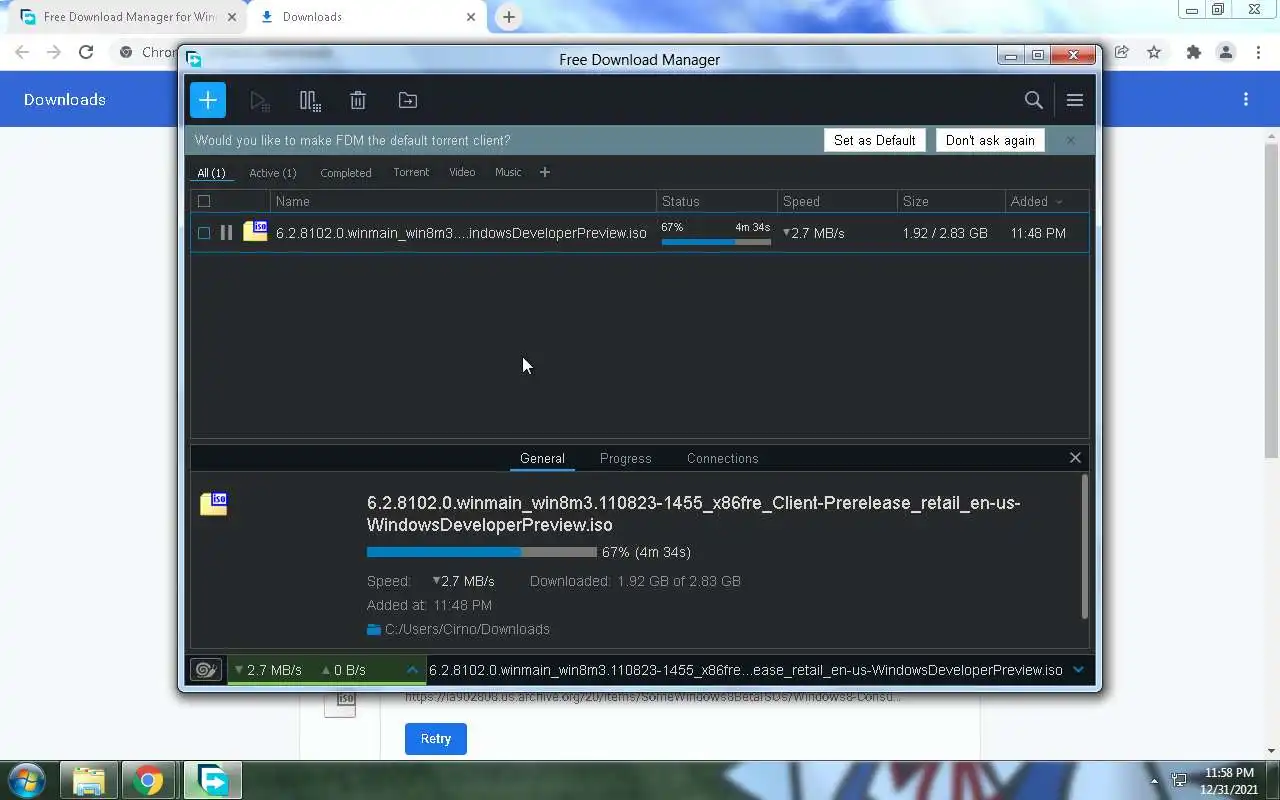Click the Retry button in Chrome downloads
The image size is (1280, 800).
[436, 738]
